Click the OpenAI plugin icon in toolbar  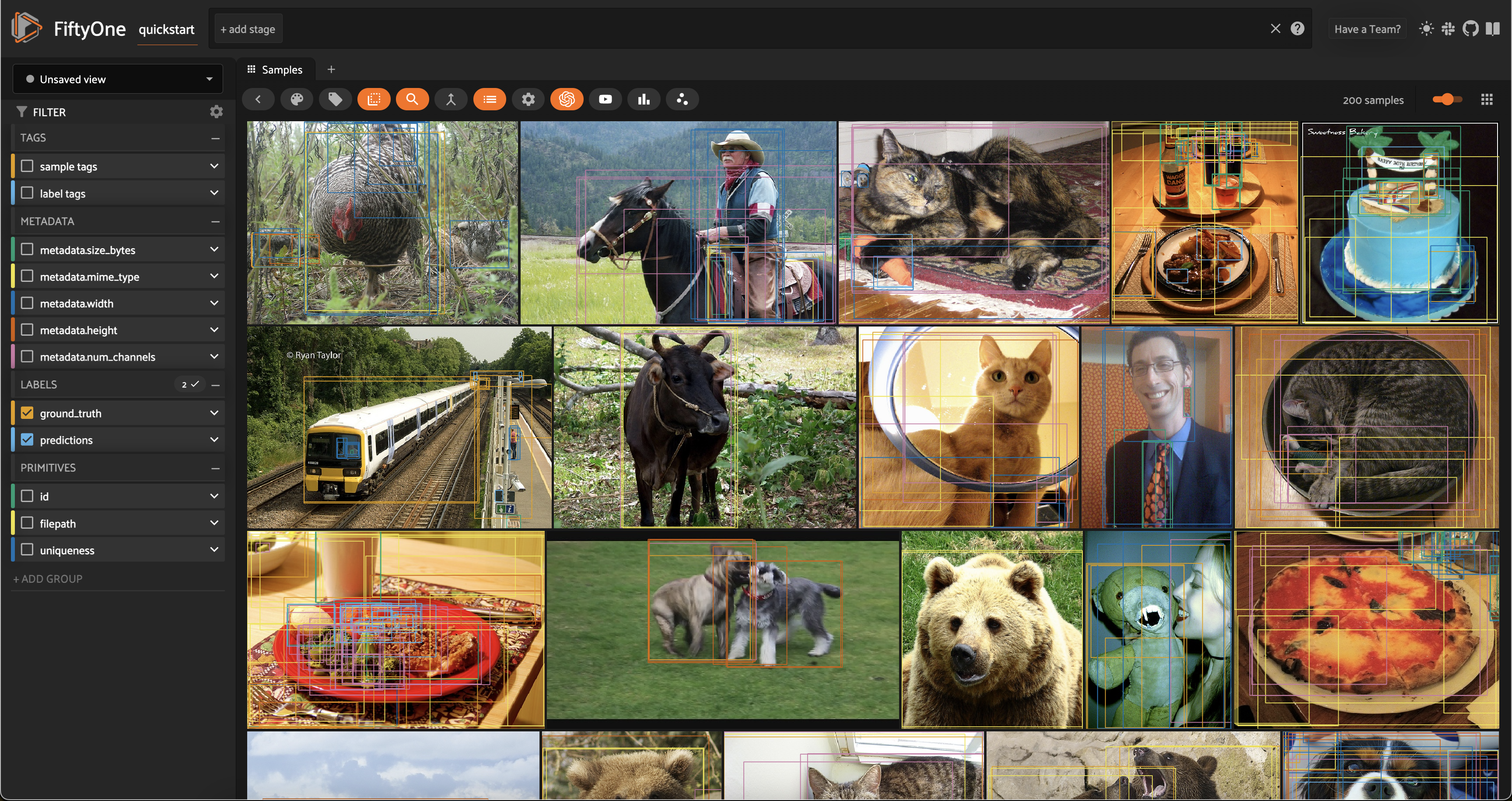[x=567, y=98]
